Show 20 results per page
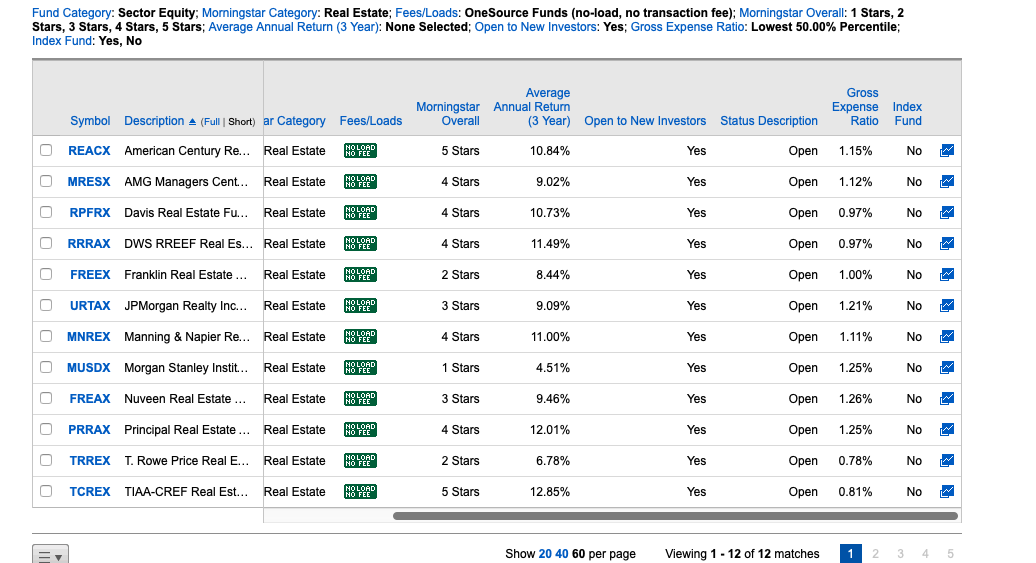1036x563 pixels. tap(545, 554)
